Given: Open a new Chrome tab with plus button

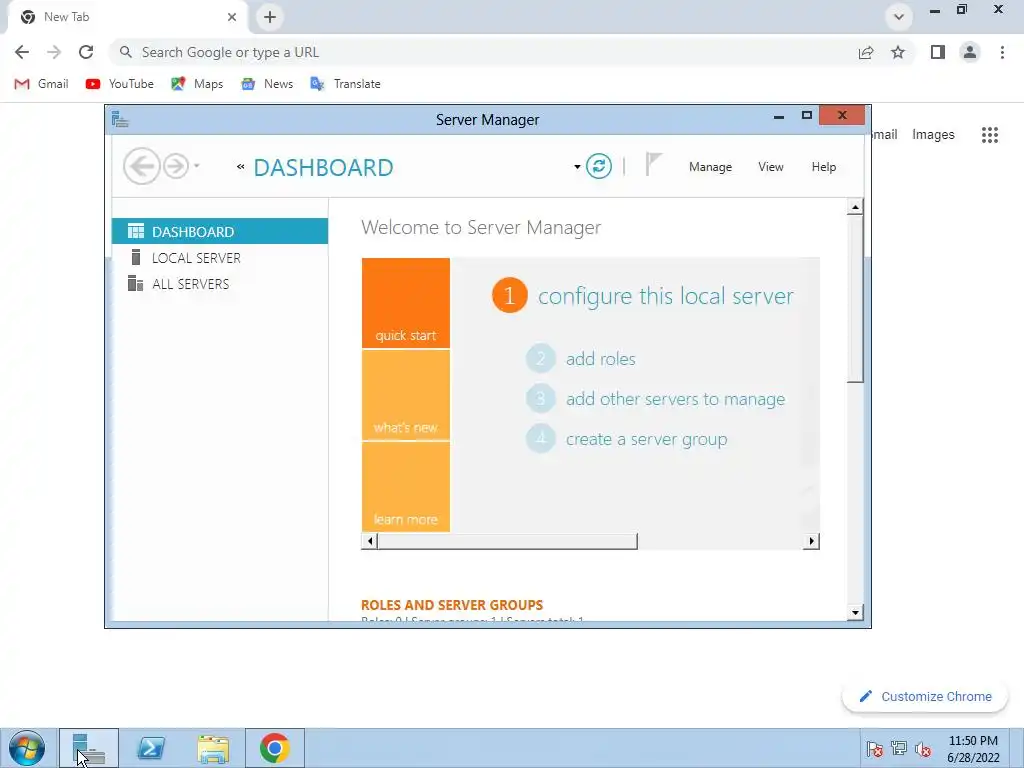Looking at the screenshot, I should pos(270,17).
